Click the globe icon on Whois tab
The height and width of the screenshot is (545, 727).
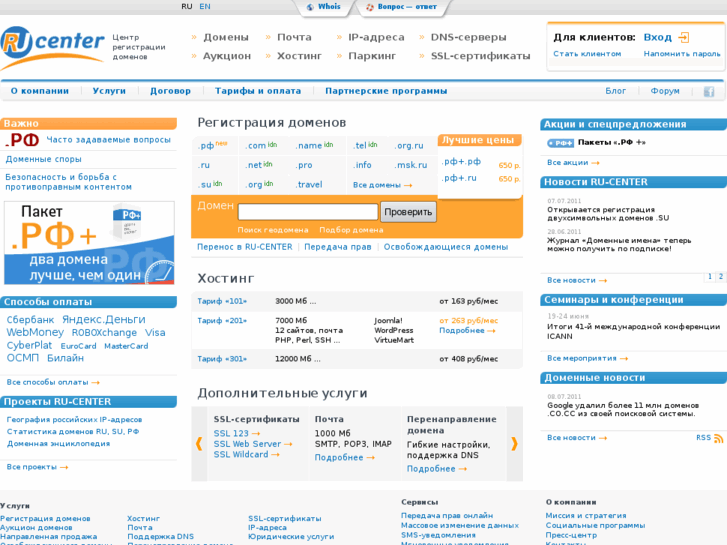310,7
